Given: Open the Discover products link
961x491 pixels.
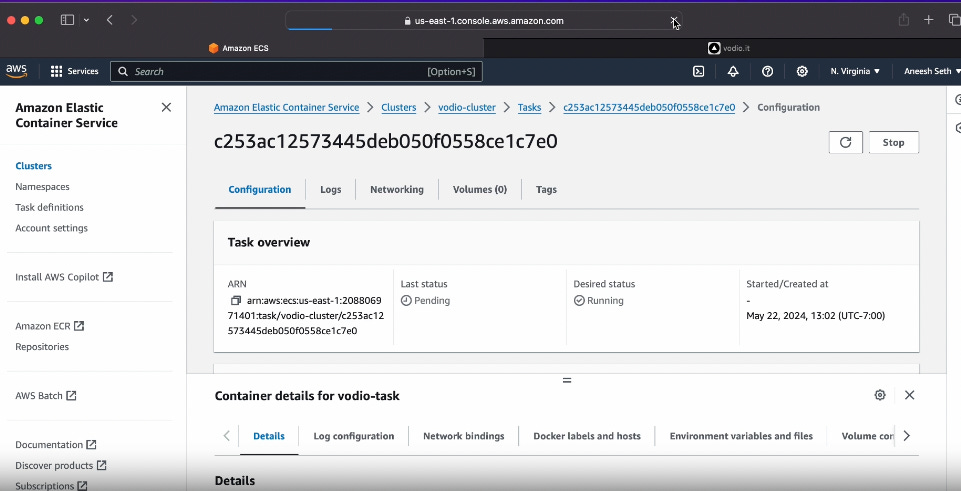Looking at the screenshot, I should [x=61, y=466].
